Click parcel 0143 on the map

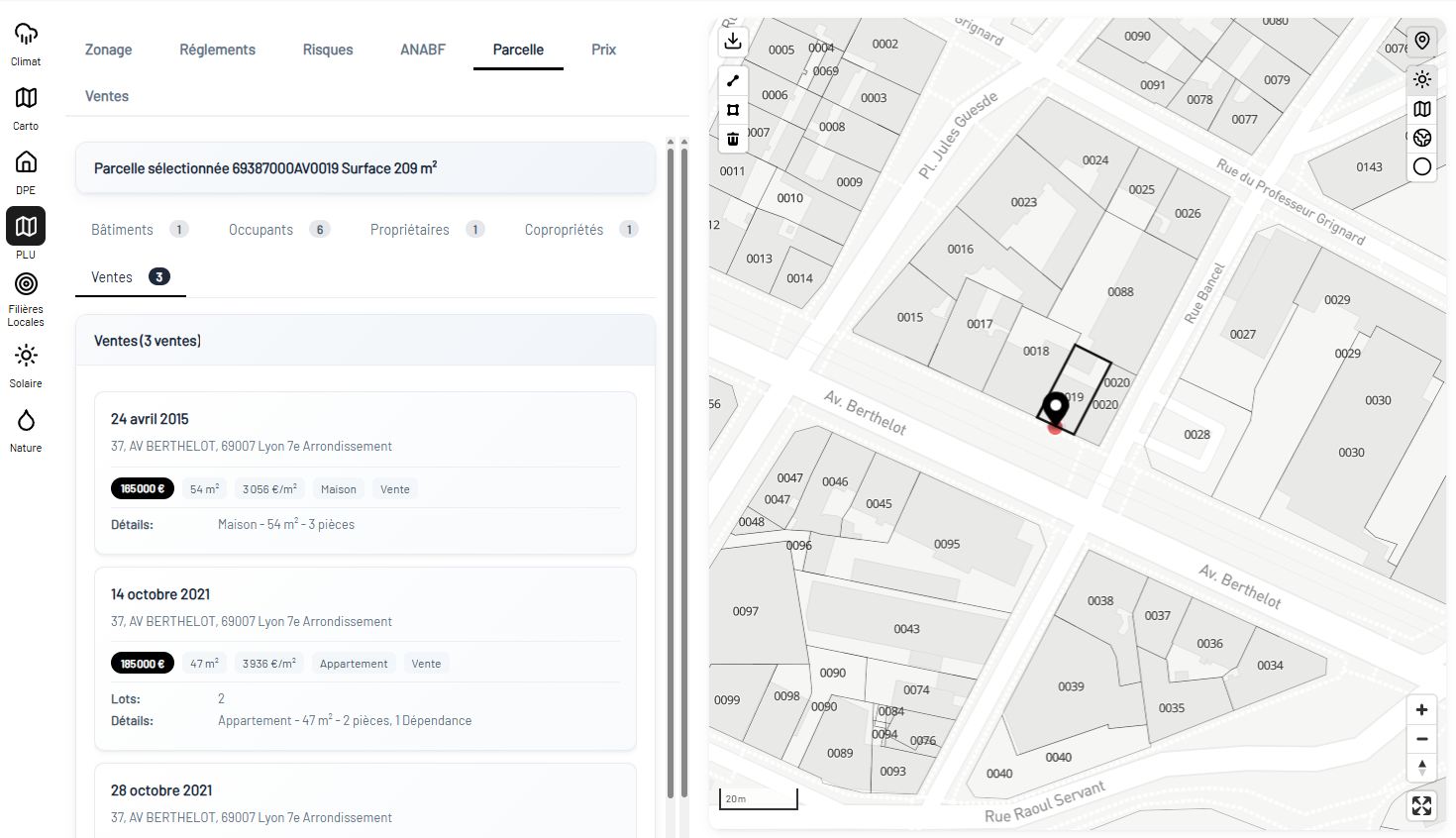click(1369, 167)
